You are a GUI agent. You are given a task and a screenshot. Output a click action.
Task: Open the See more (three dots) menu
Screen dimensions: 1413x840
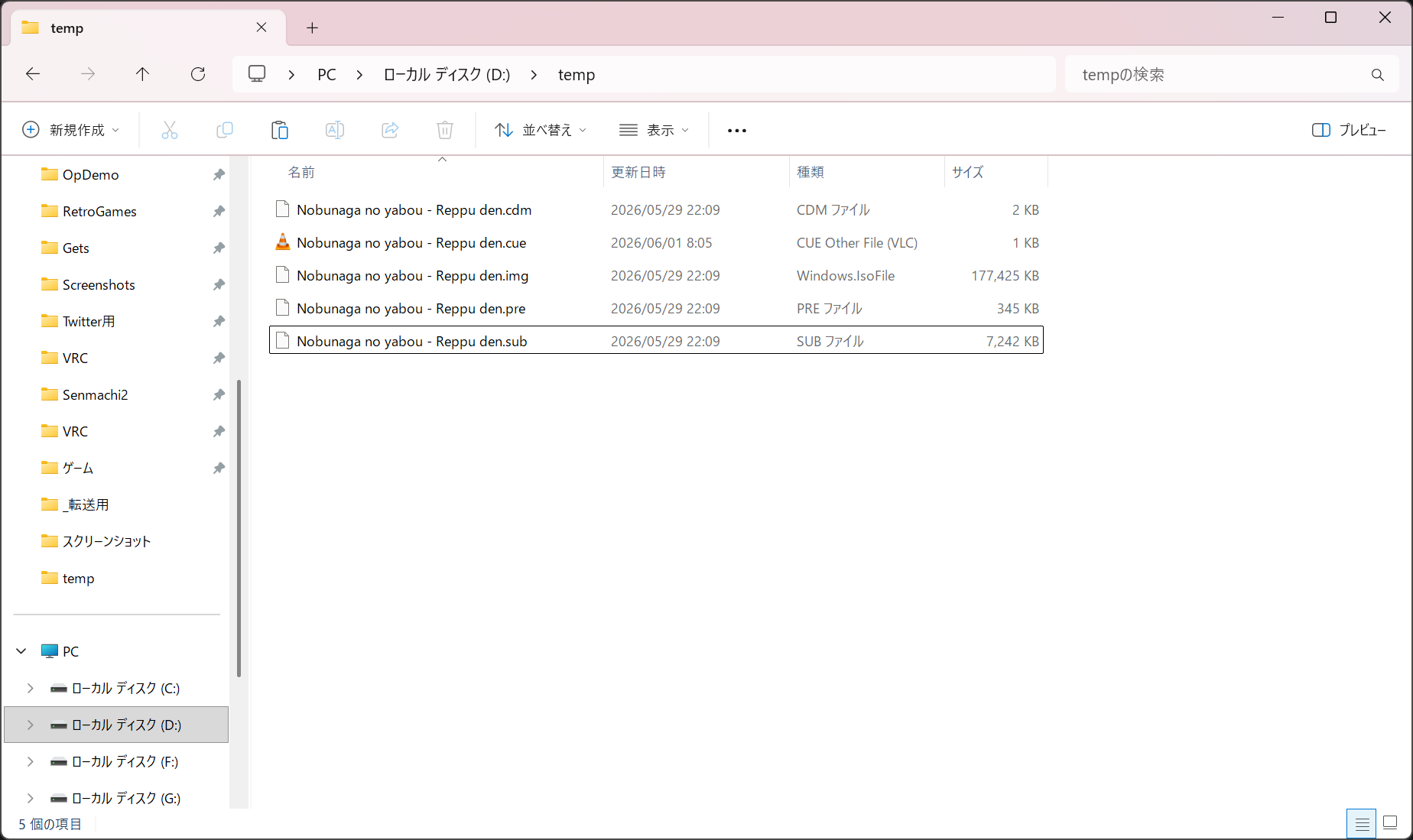point(737,131)
